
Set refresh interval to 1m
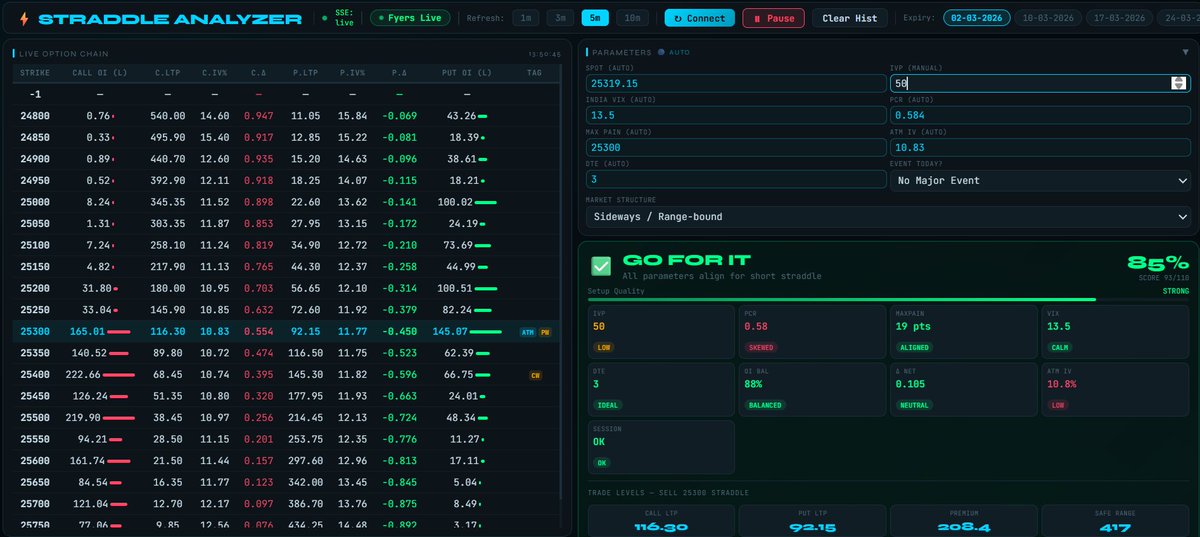coord(525,18)
